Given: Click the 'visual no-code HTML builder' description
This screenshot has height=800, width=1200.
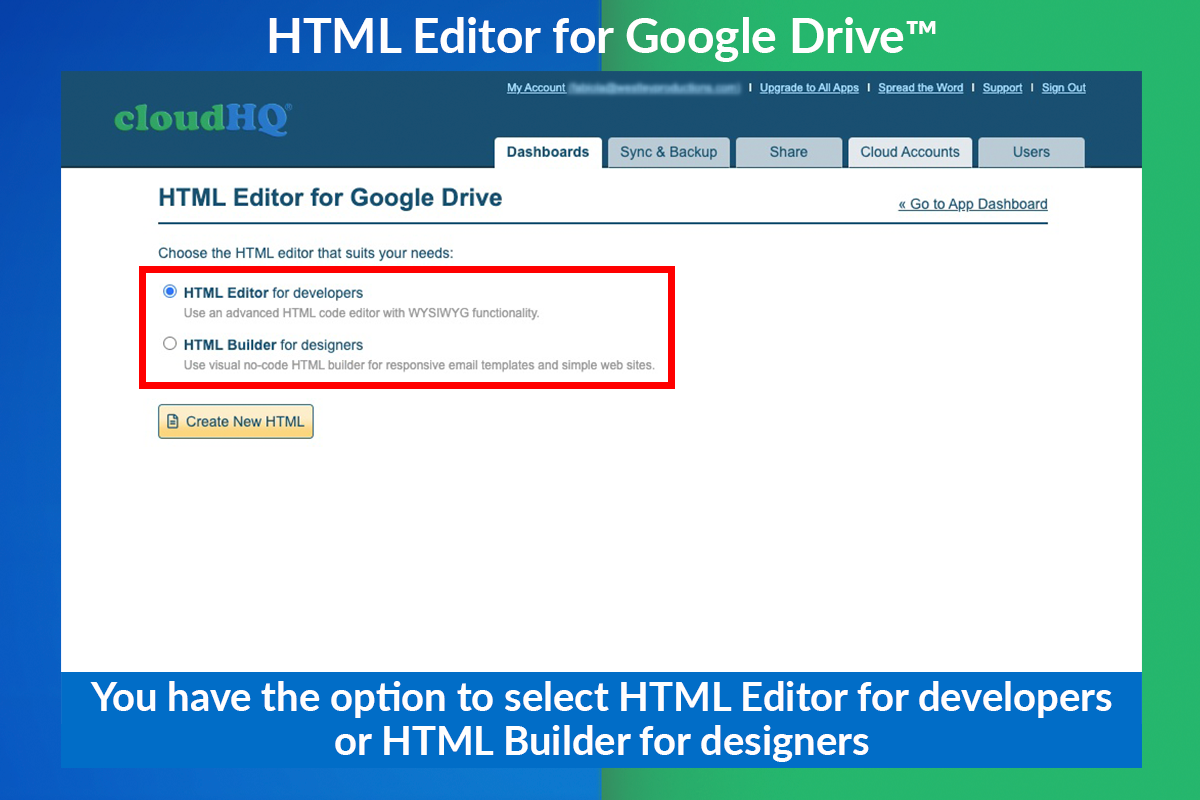Looking at the screenshot, I should pos(419,365).
